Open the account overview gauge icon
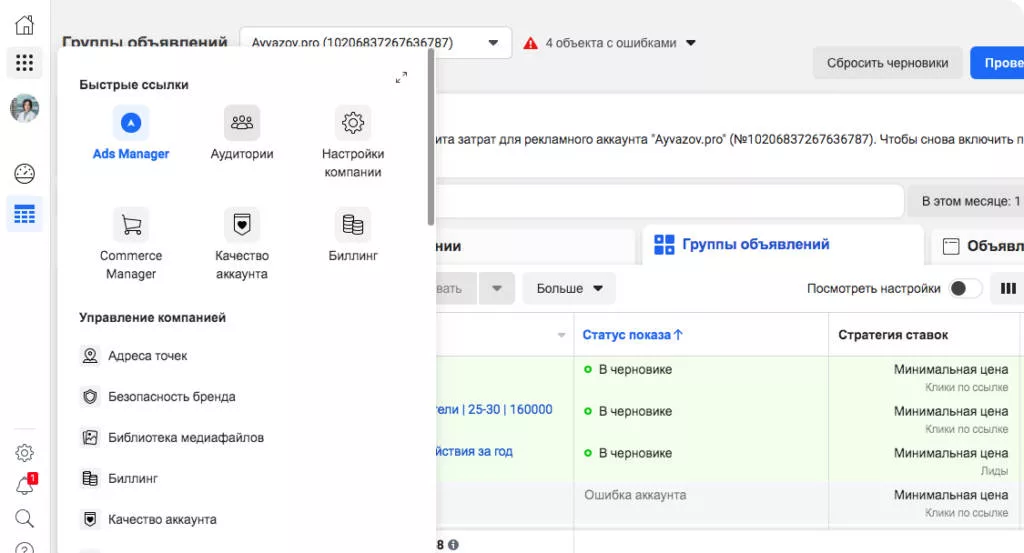This screenshot has height=553, width=1024. [24, 174]
